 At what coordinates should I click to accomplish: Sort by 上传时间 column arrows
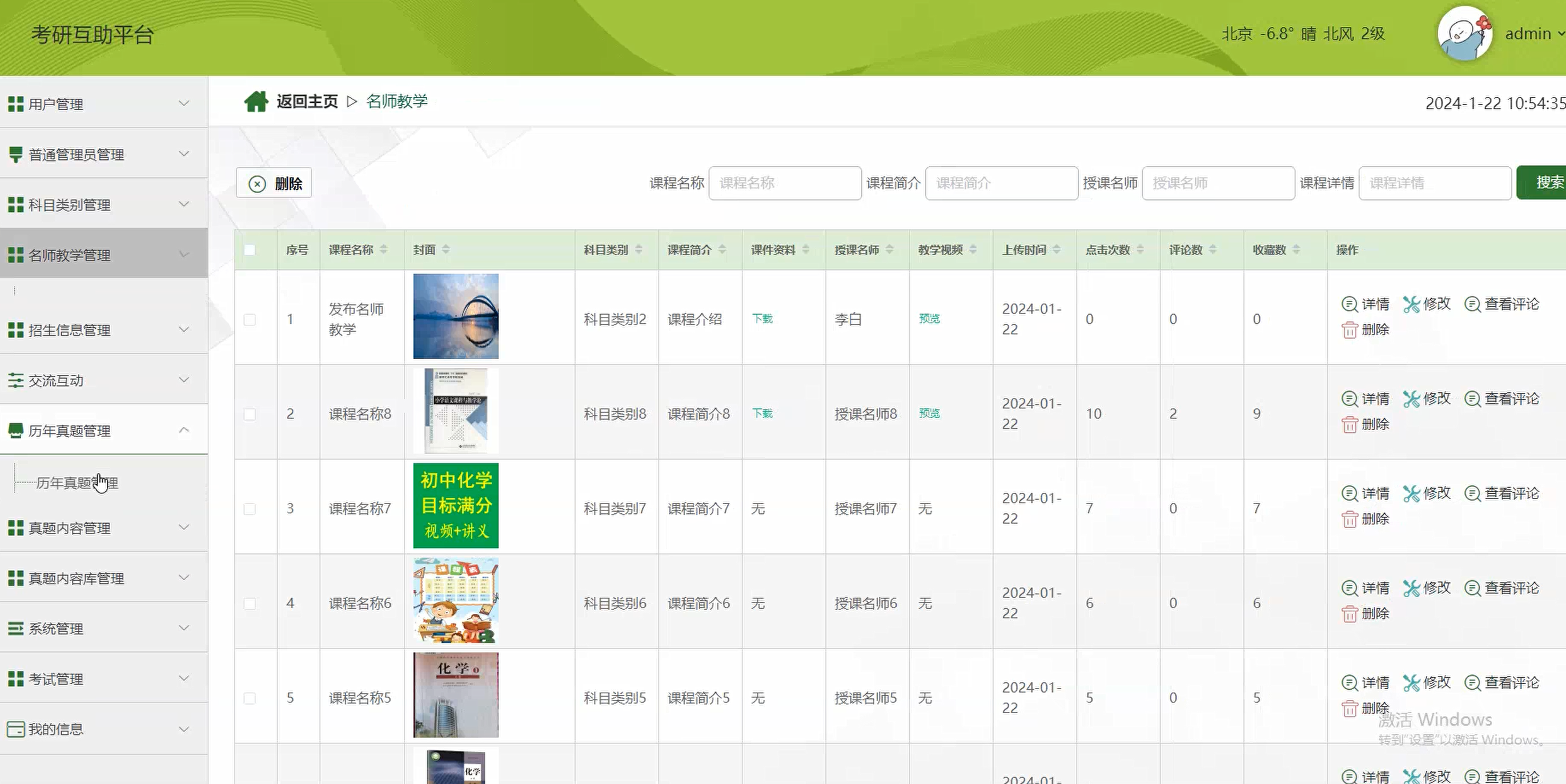(x=1057, y=250)
